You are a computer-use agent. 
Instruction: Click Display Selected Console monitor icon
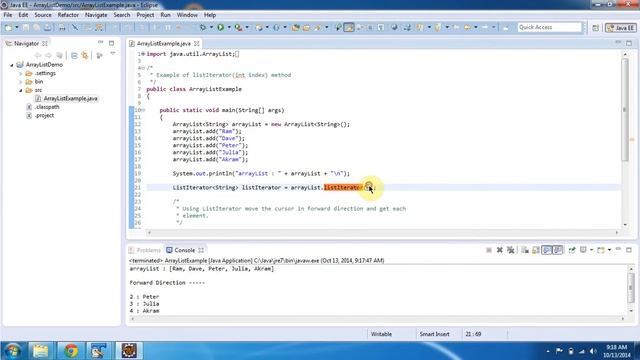click(583, 250)
